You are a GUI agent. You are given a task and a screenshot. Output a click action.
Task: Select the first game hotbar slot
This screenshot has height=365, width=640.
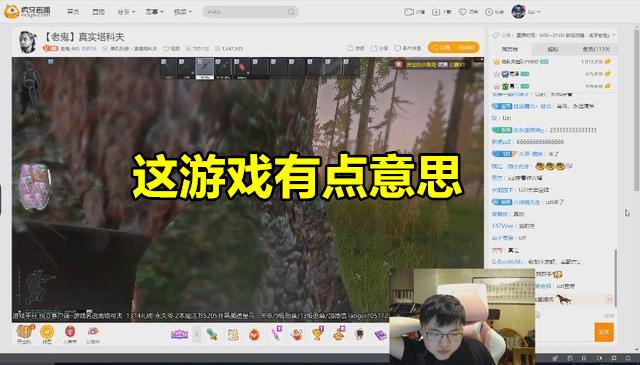click(x=169, y=68)
